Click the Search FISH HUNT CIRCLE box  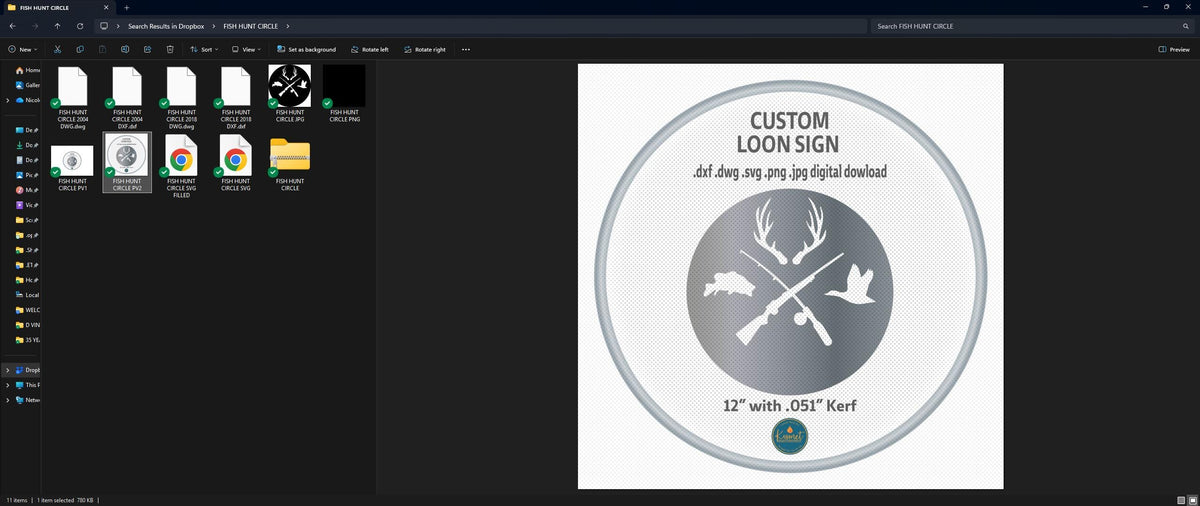point(1031,26)
